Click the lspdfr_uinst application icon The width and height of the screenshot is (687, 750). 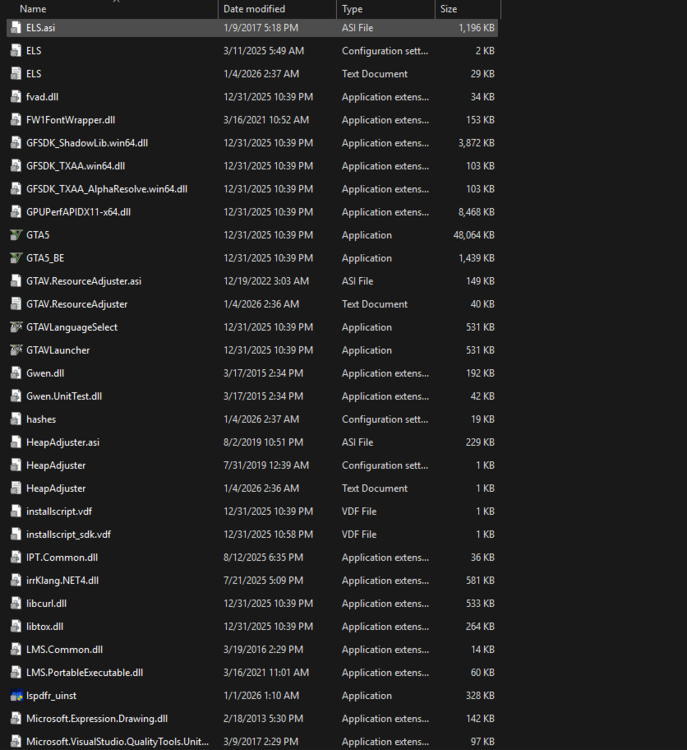tap(16, 695)
